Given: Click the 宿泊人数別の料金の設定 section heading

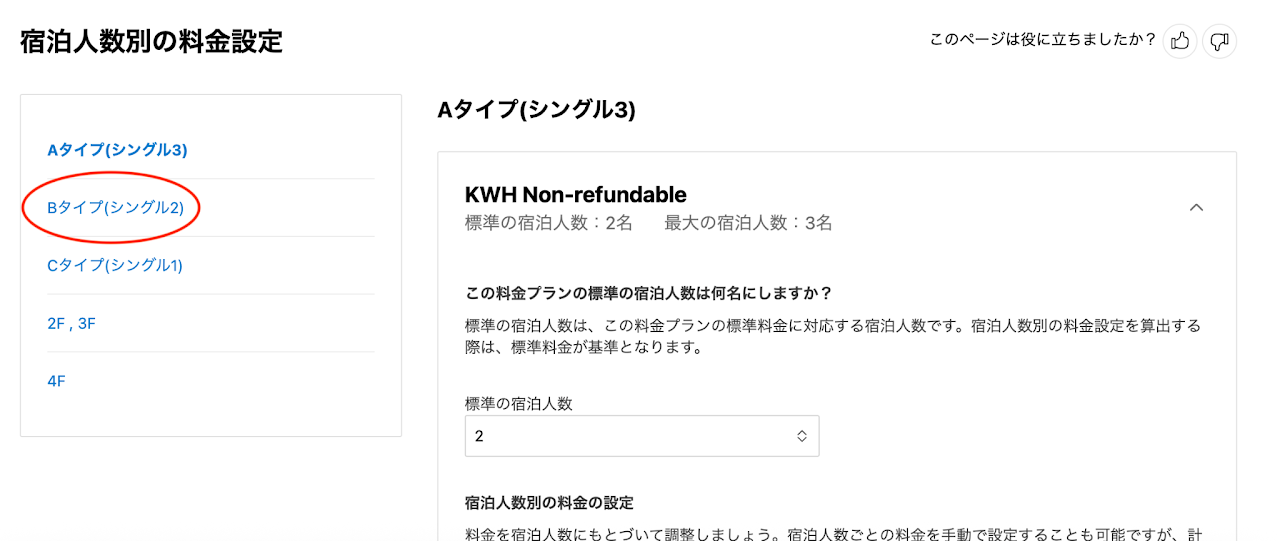Looking at the screenshot, I should click(x=549, y=502).
